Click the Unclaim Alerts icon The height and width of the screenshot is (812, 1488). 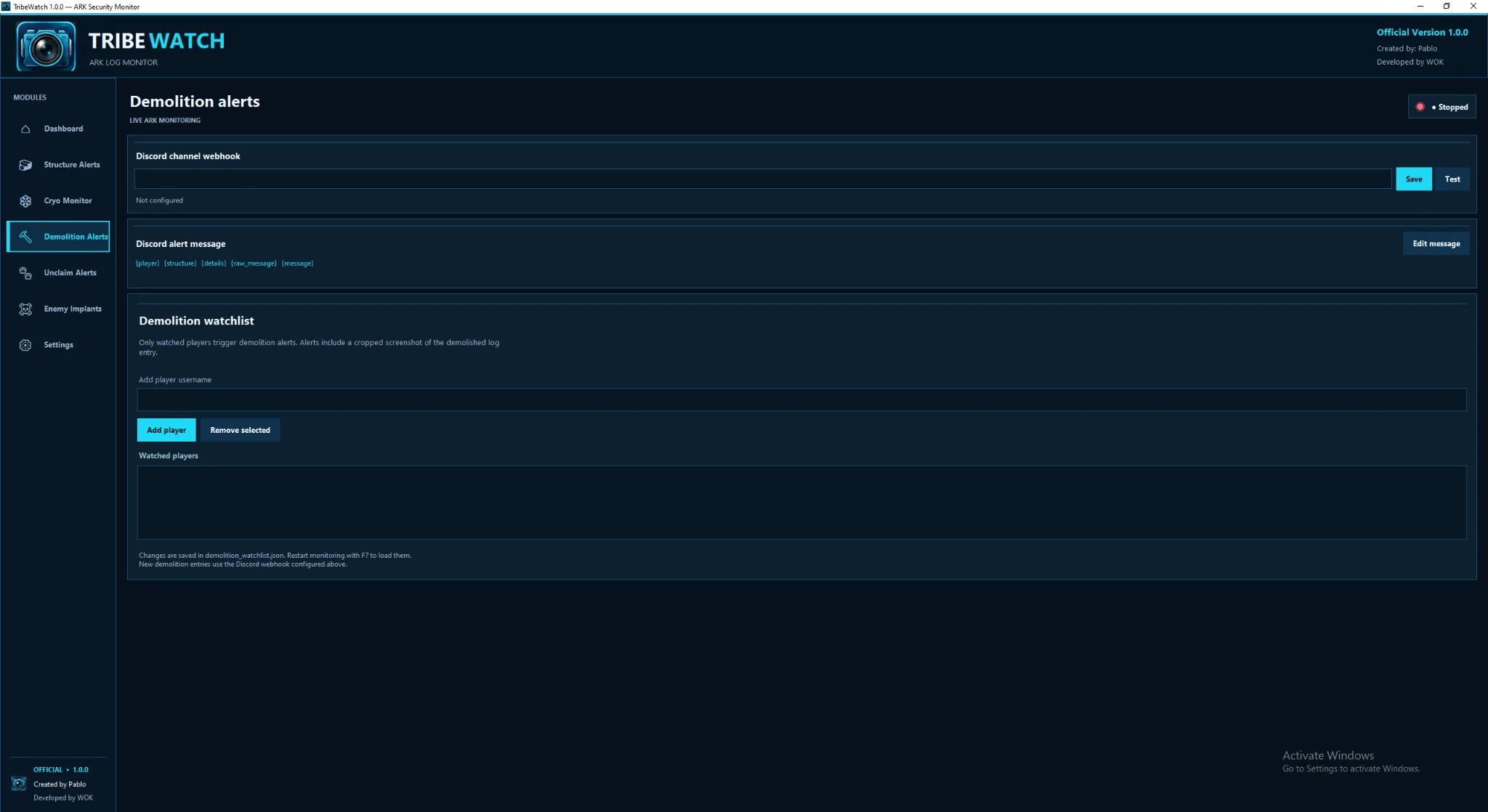(25, 273)
